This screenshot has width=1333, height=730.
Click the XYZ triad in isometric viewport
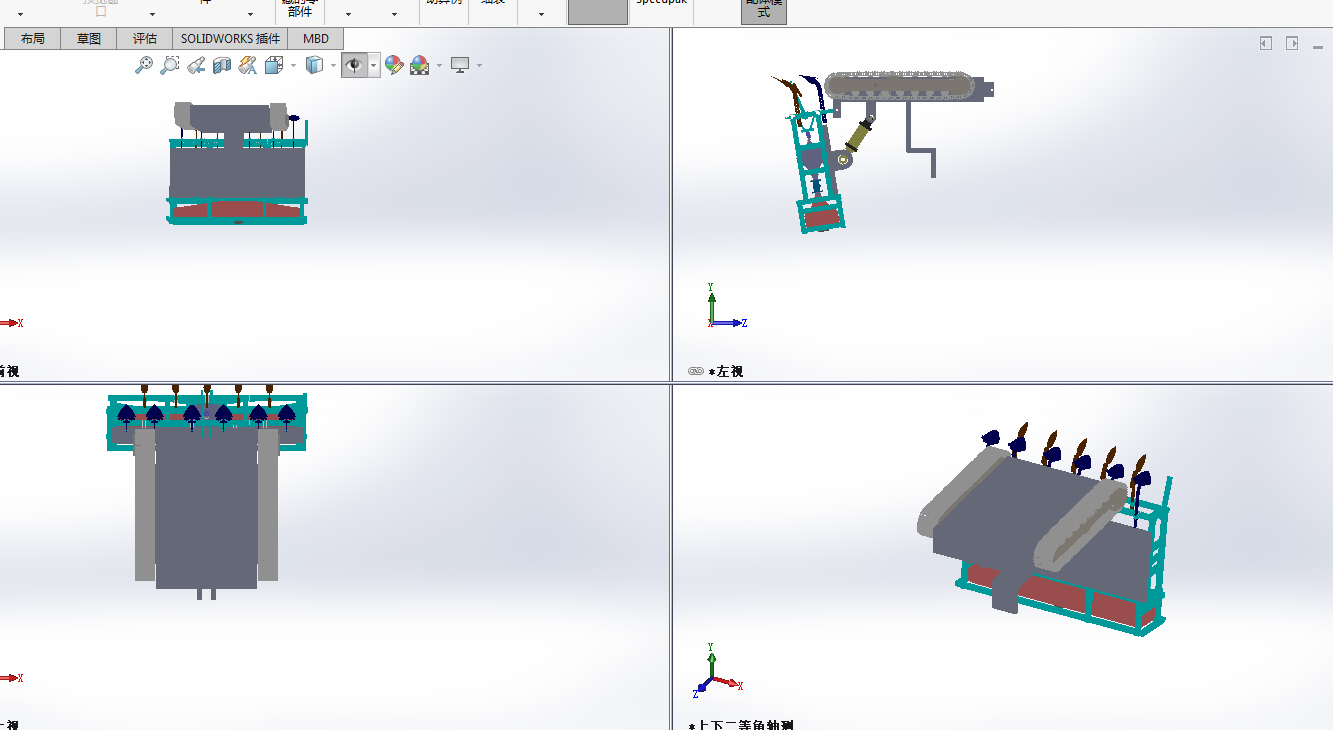click(x=718, y=669)
